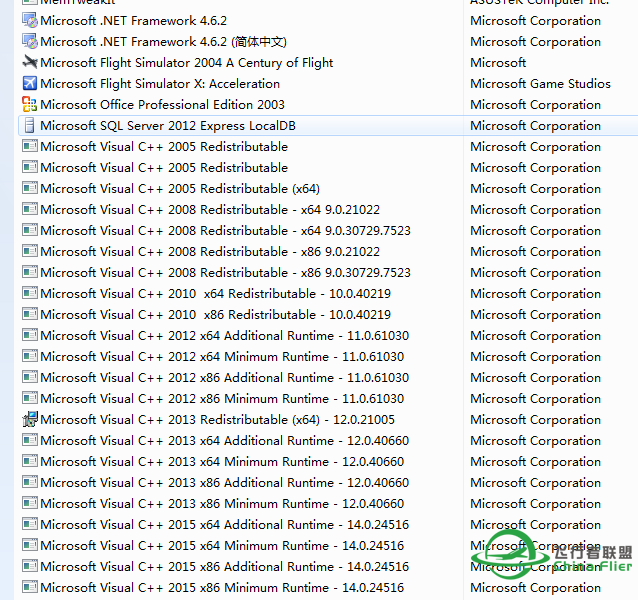Select Microsoft Visual C++ 2005 Redistributable (x64) name

(x=180, y=189)
